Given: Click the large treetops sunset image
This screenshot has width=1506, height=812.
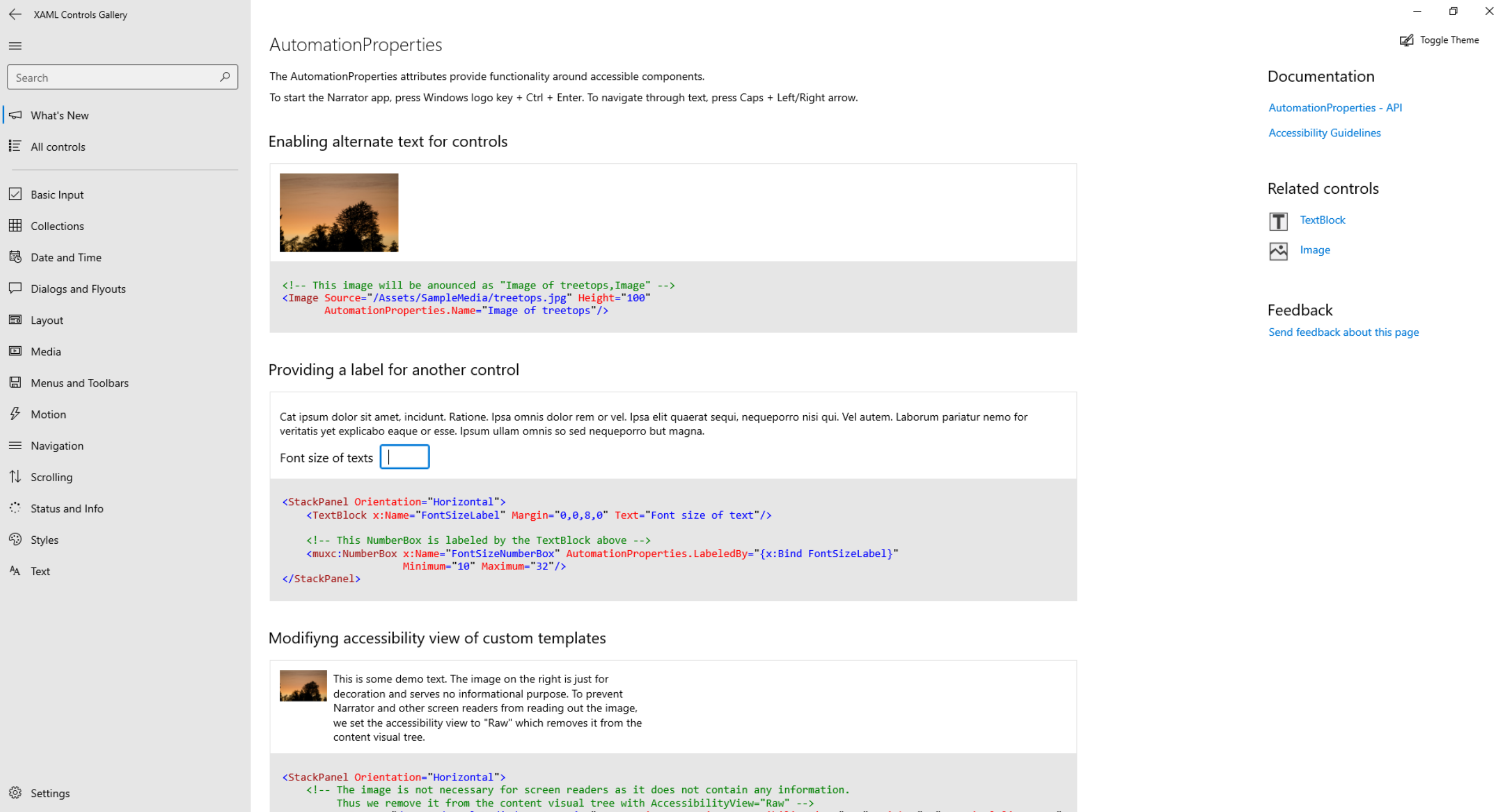Looking at the screenshot, I should pyautogui.click(x=339, y=213).
